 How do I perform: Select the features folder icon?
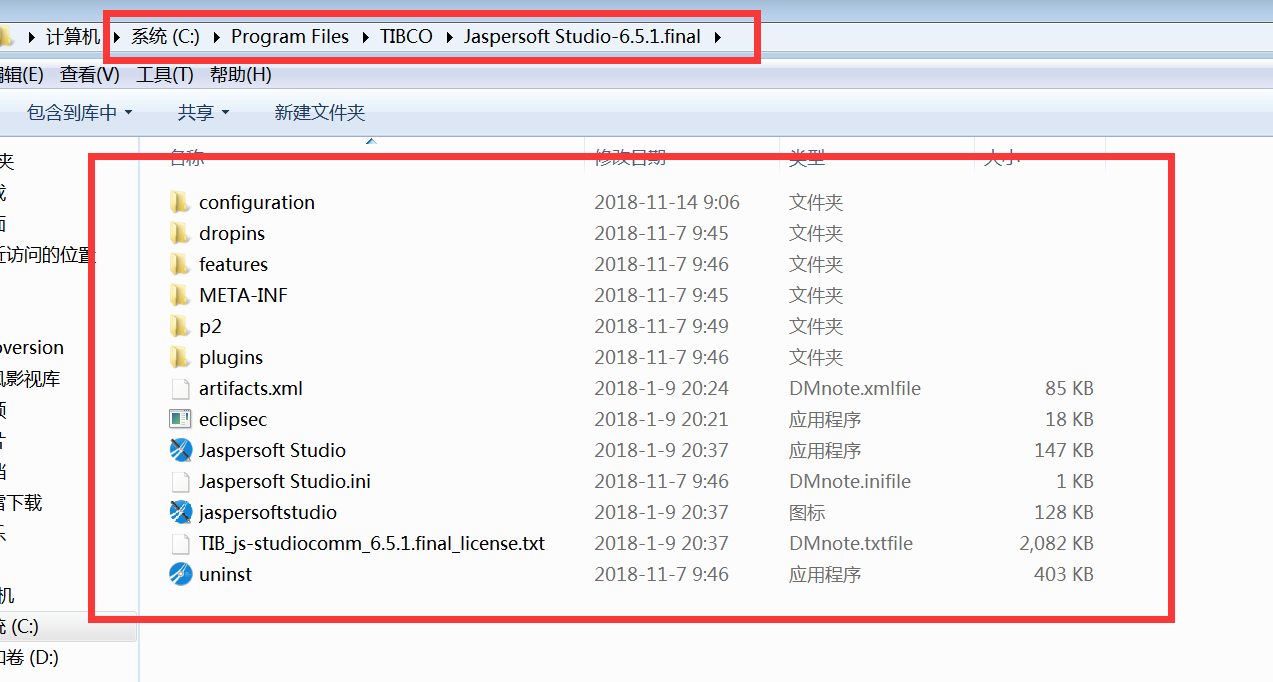pos(180,264)
